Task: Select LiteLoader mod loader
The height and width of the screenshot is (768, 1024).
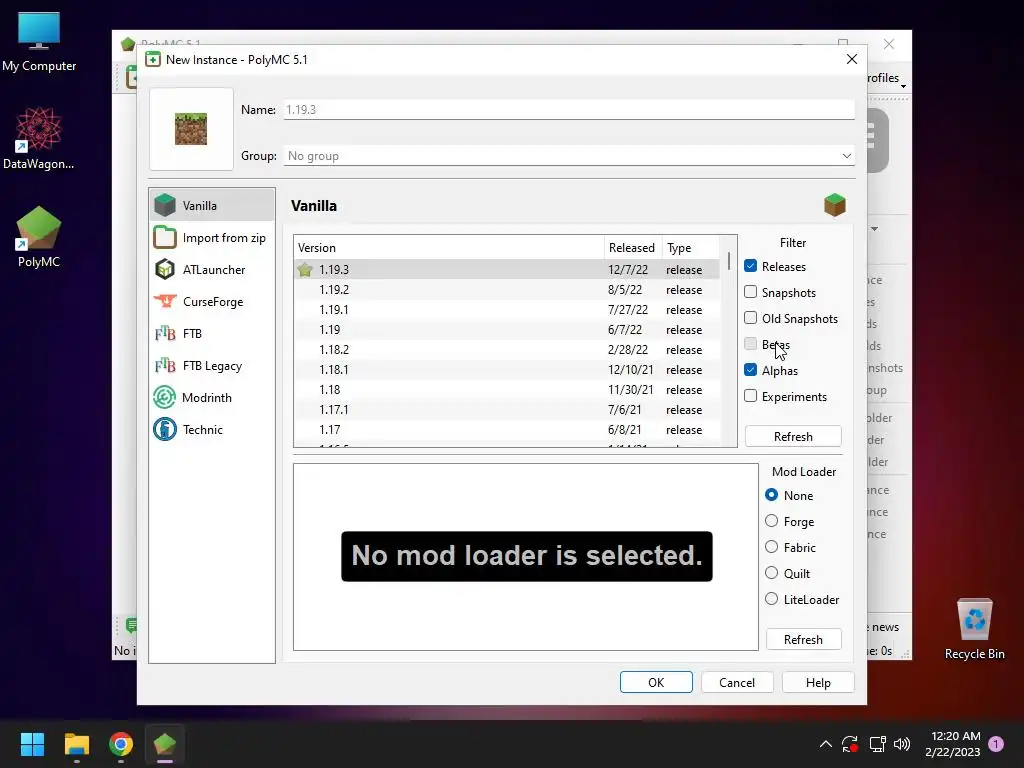Action: 771,599
